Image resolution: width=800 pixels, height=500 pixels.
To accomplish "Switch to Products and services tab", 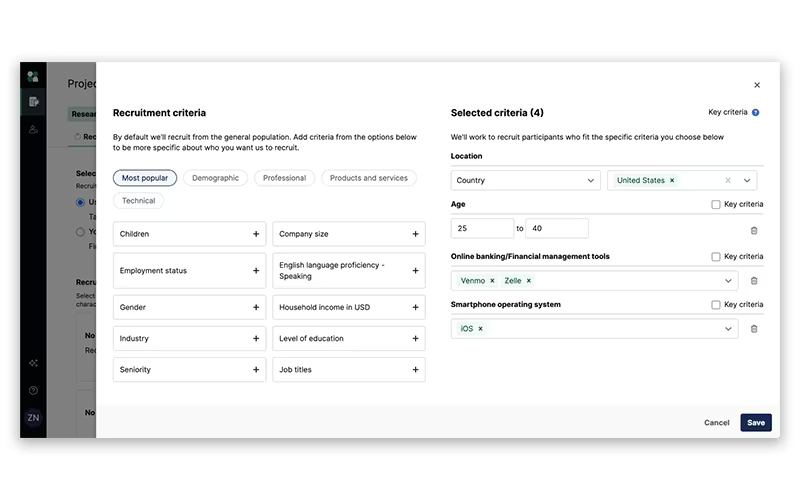I will tap(369, 178).
